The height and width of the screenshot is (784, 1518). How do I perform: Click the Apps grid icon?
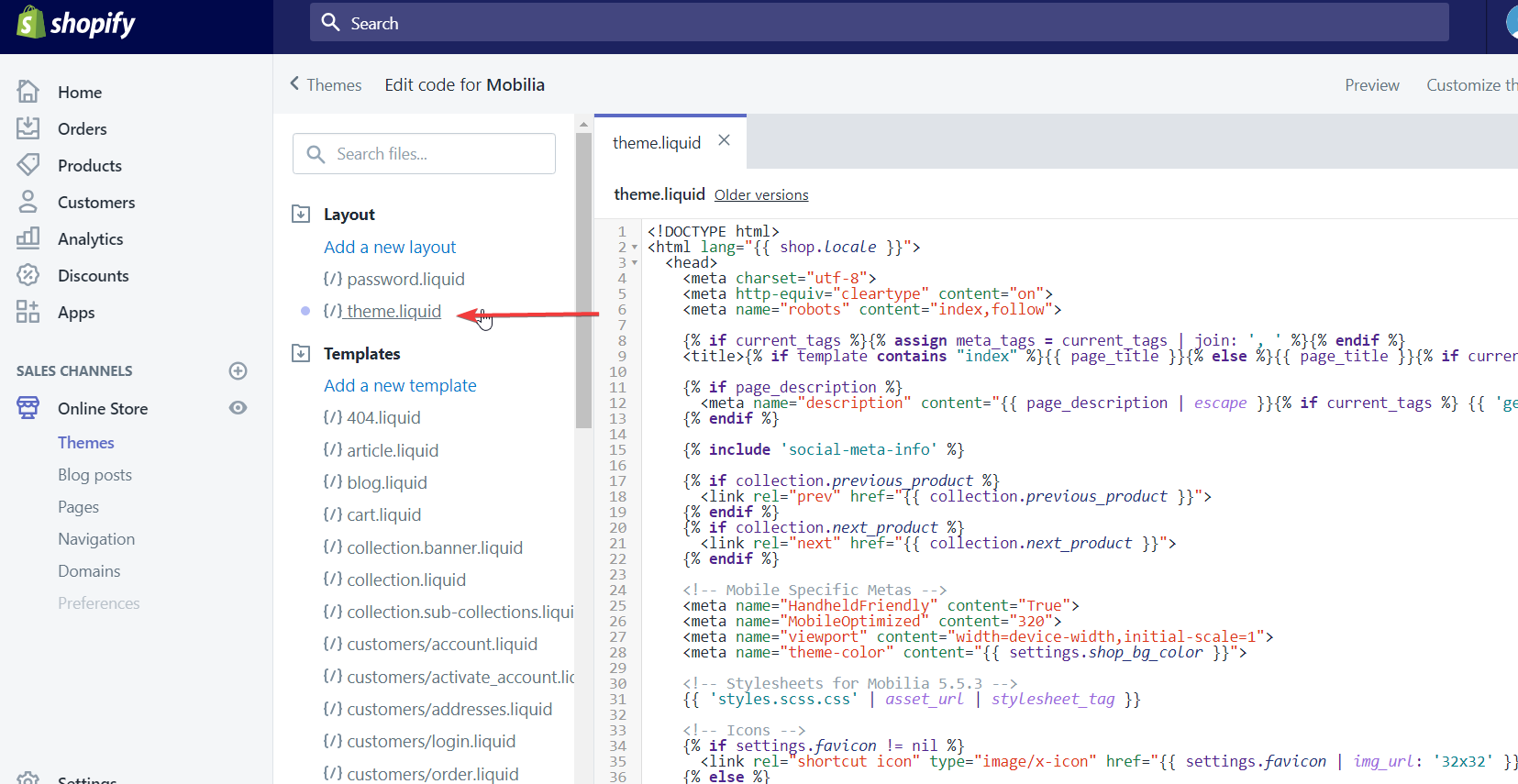(28, 312)
